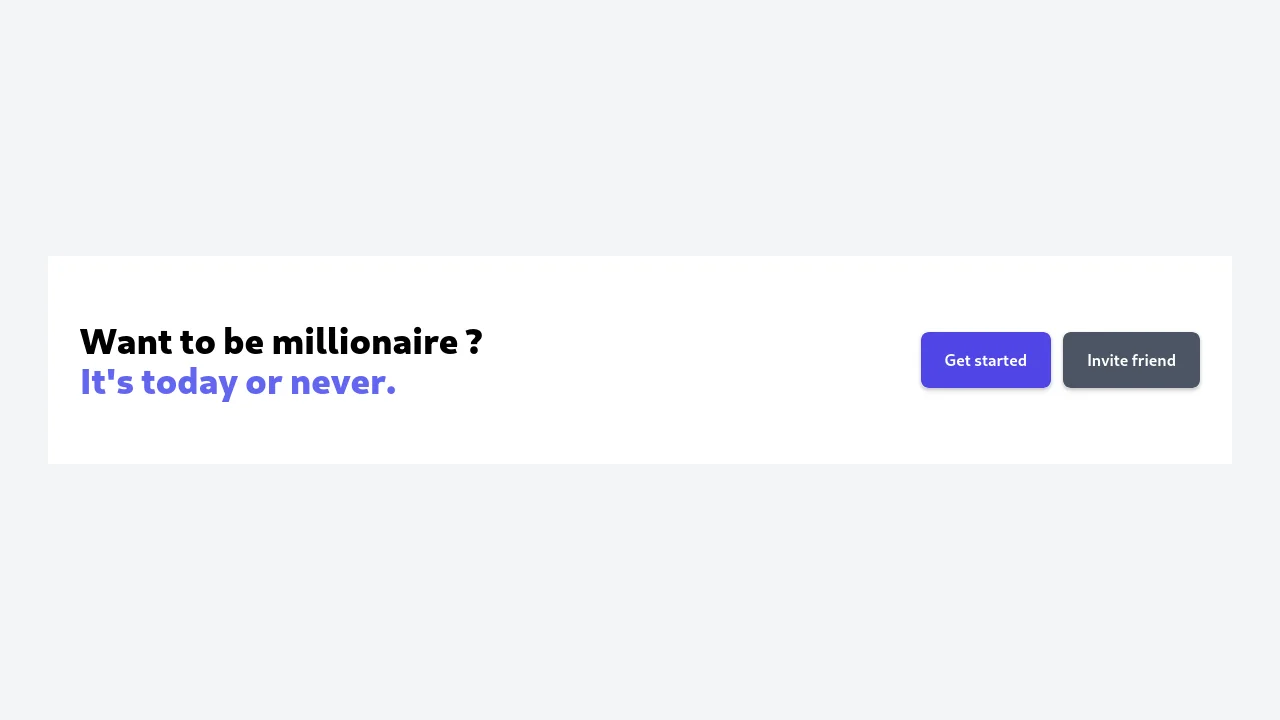
Task: Select the purple call-to-action button
Action: [x=985, y=360]
